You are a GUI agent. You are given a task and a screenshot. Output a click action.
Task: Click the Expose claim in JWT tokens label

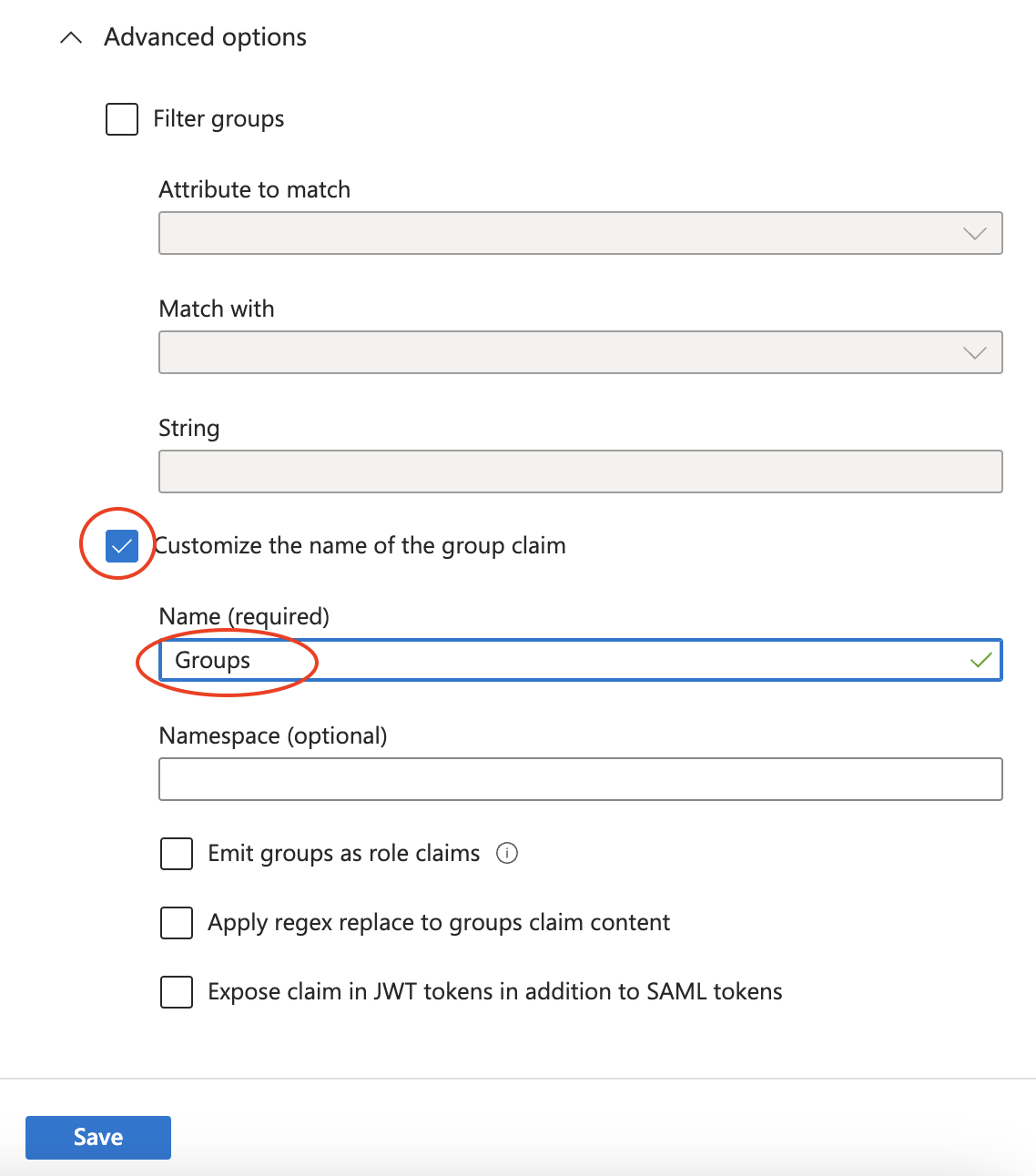coord(494,992)
